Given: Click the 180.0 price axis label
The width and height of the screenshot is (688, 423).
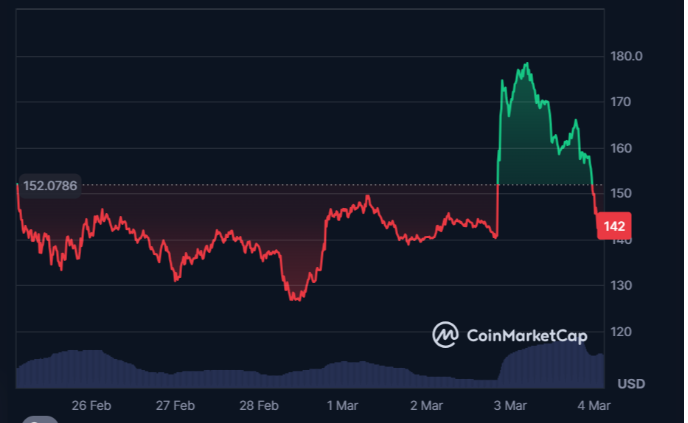Looking at the screenshot, I should 627,56.
